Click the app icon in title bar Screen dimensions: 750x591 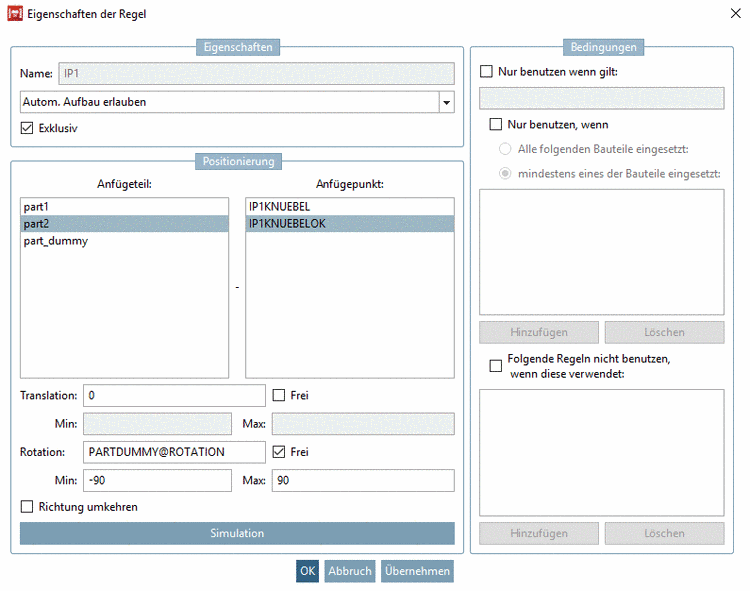pos(15,13)
